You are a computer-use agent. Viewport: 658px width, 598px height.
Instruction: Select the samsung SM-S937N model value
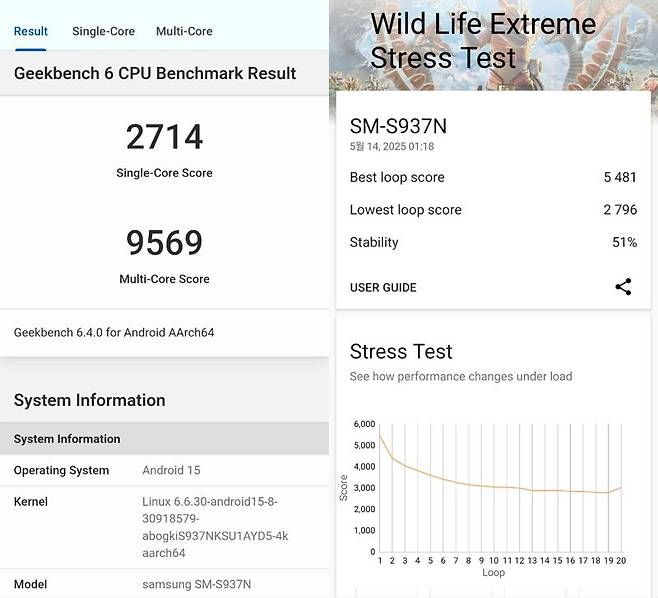(196, 584)
